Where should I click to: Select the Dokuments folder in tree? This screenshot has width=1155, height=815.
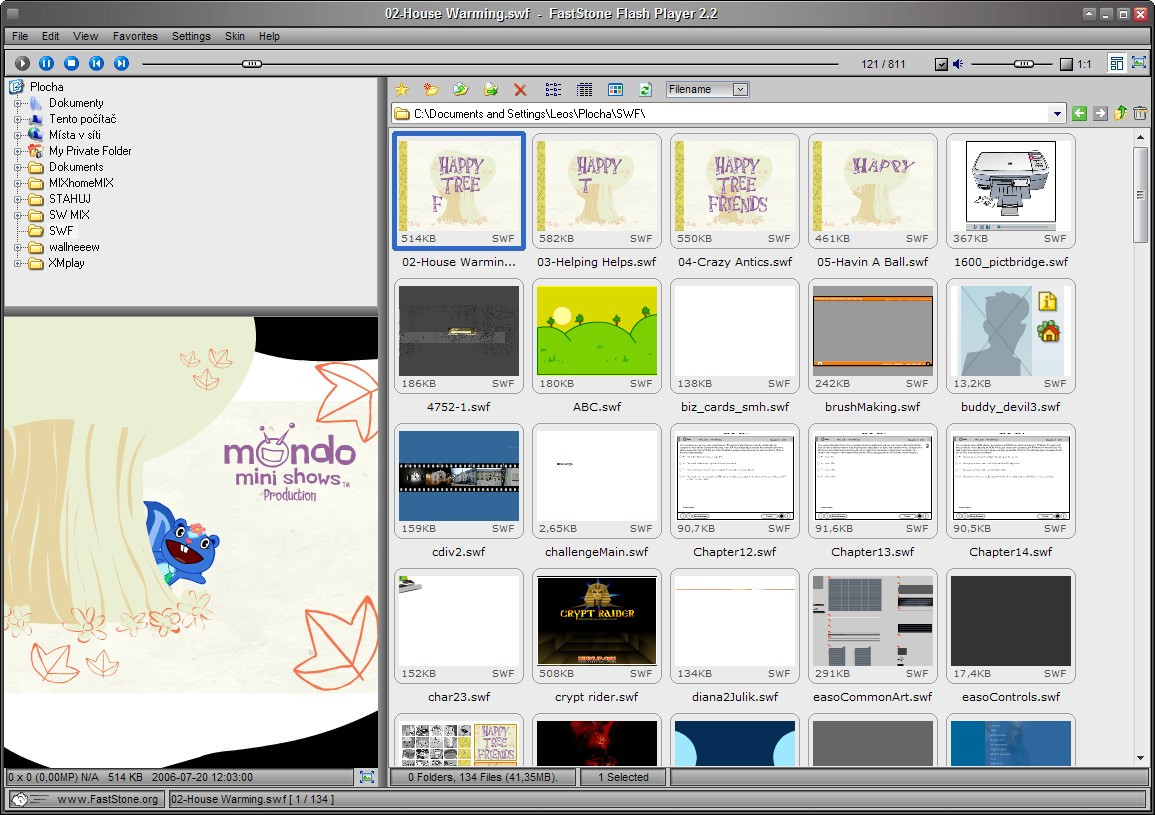tap(76, 167)
